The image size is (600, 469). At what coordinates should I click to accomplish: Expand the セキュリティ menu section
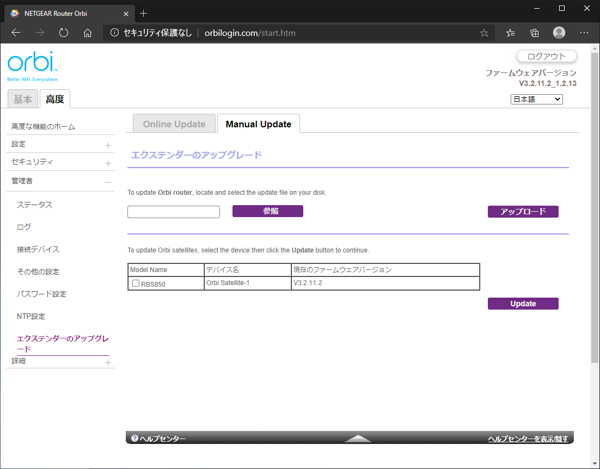point(108,163)
